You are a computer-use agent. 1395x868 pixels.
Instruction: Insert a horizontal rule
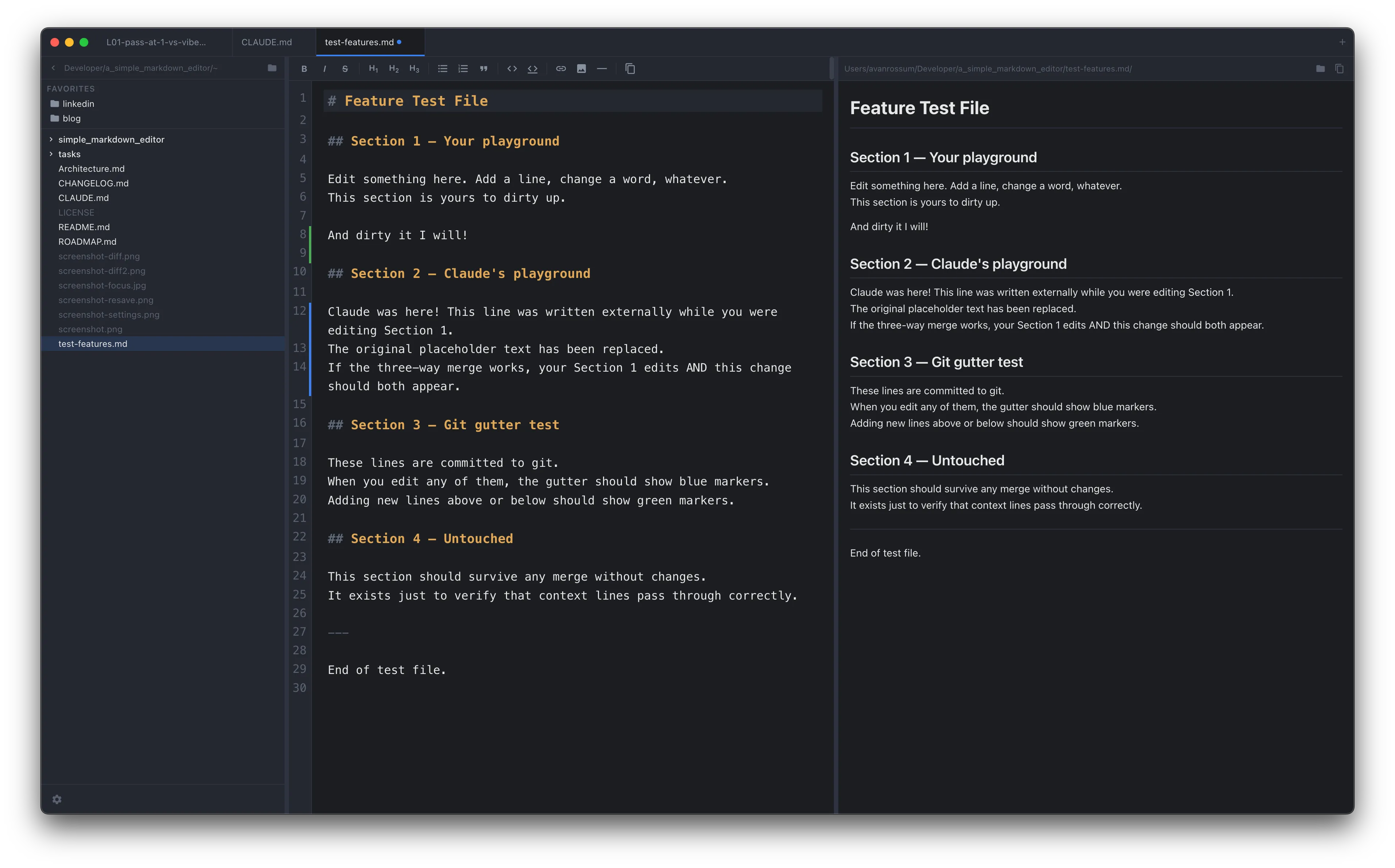click(602, 68)
